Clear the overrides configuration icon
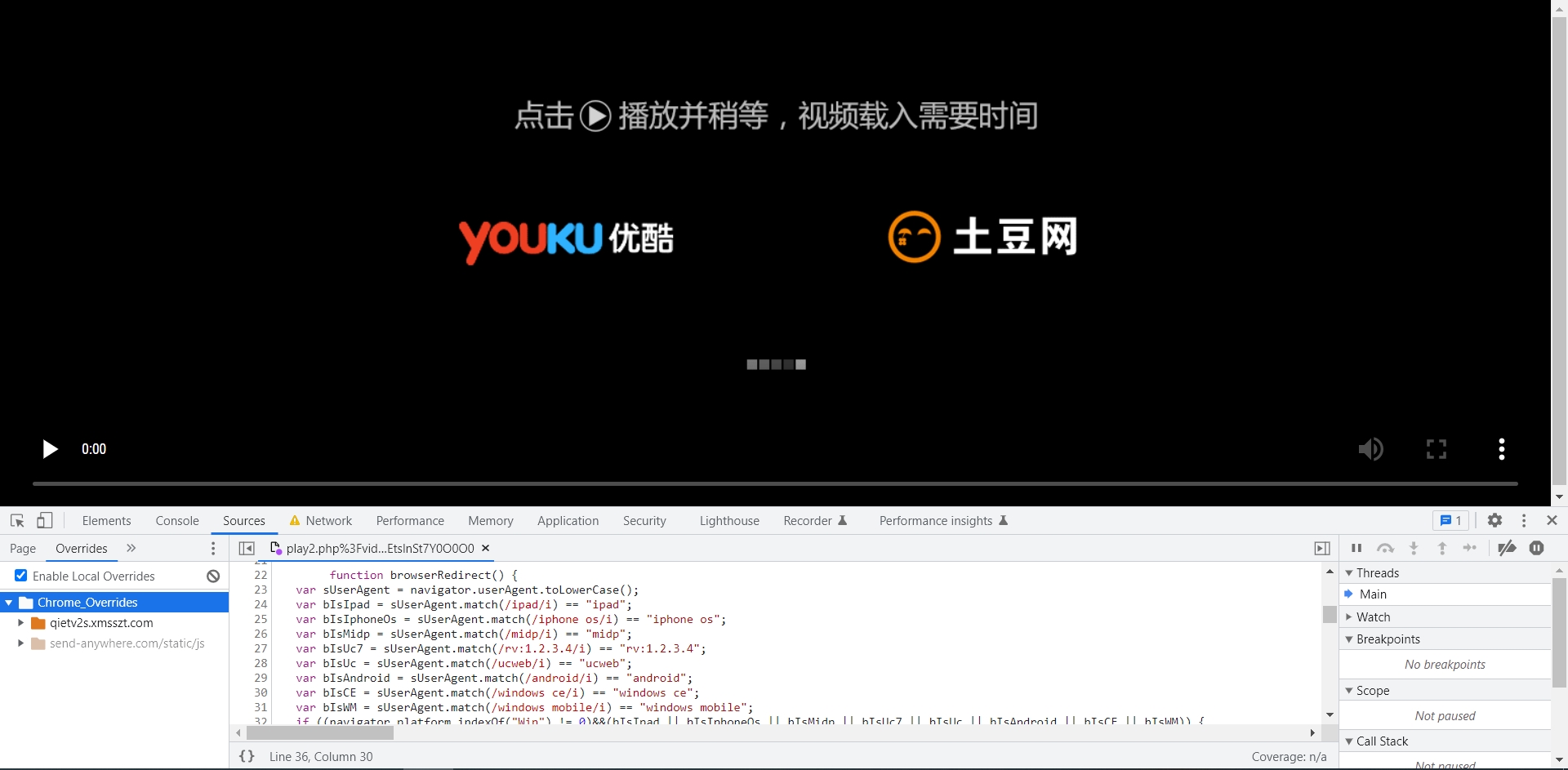 click(213, 576)
